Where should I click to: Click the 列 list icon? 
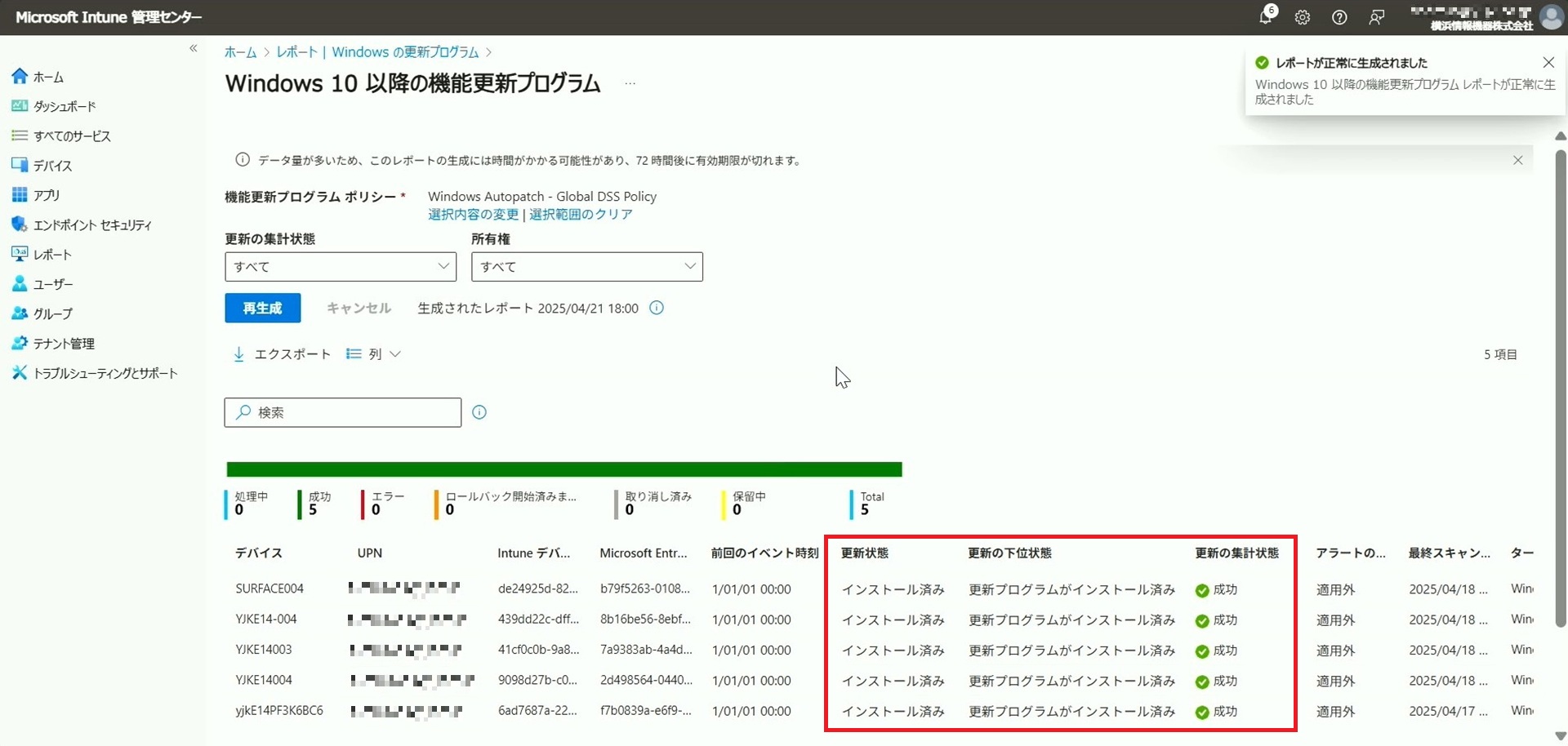(354, 354)
